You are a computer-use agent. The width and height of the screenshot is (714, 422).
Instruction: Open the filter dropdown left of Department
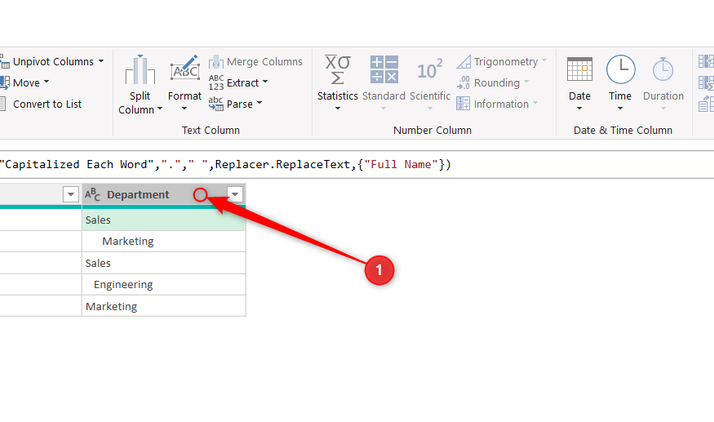pyautogui.click(x=71, y=194)
